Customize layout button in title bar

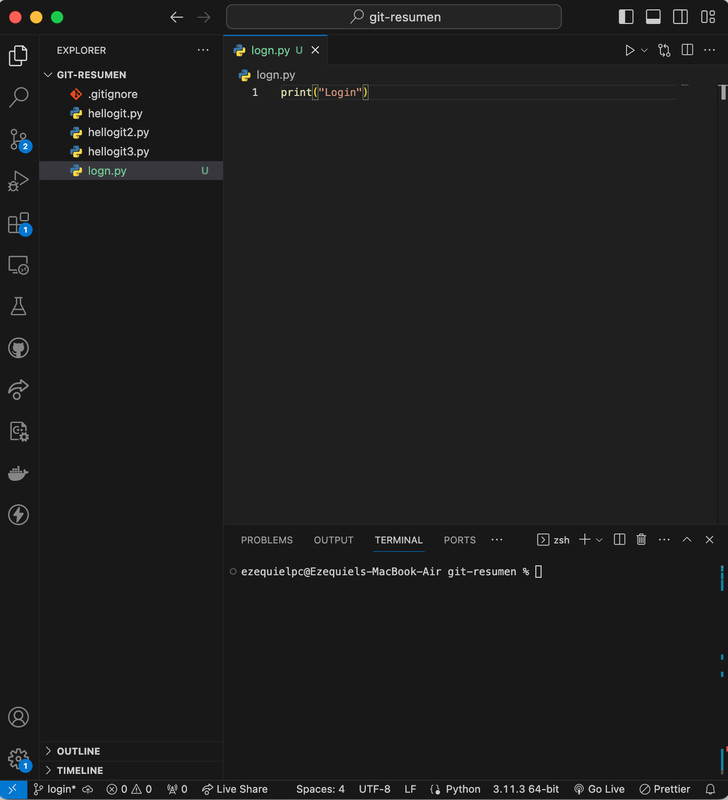tap(708, 17)
